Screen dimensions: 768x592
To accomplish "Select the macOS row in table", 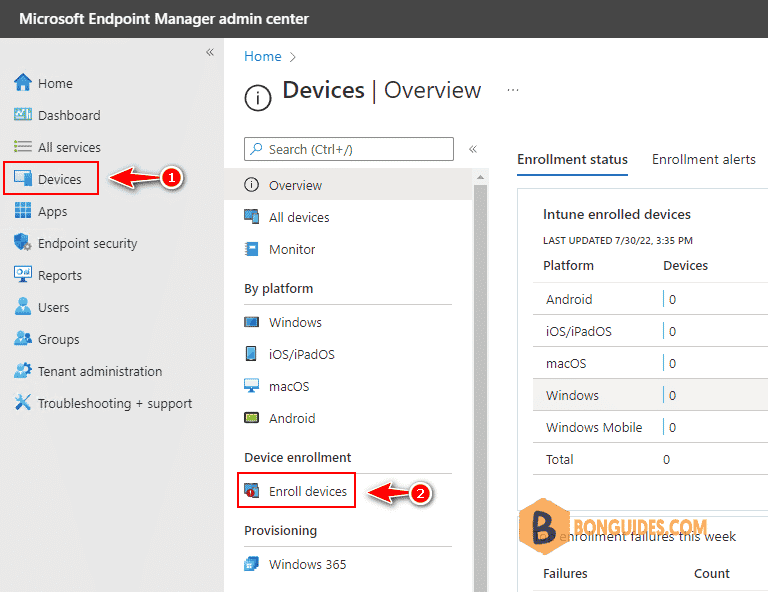I will pyautogui.click(x=650, y=363).
